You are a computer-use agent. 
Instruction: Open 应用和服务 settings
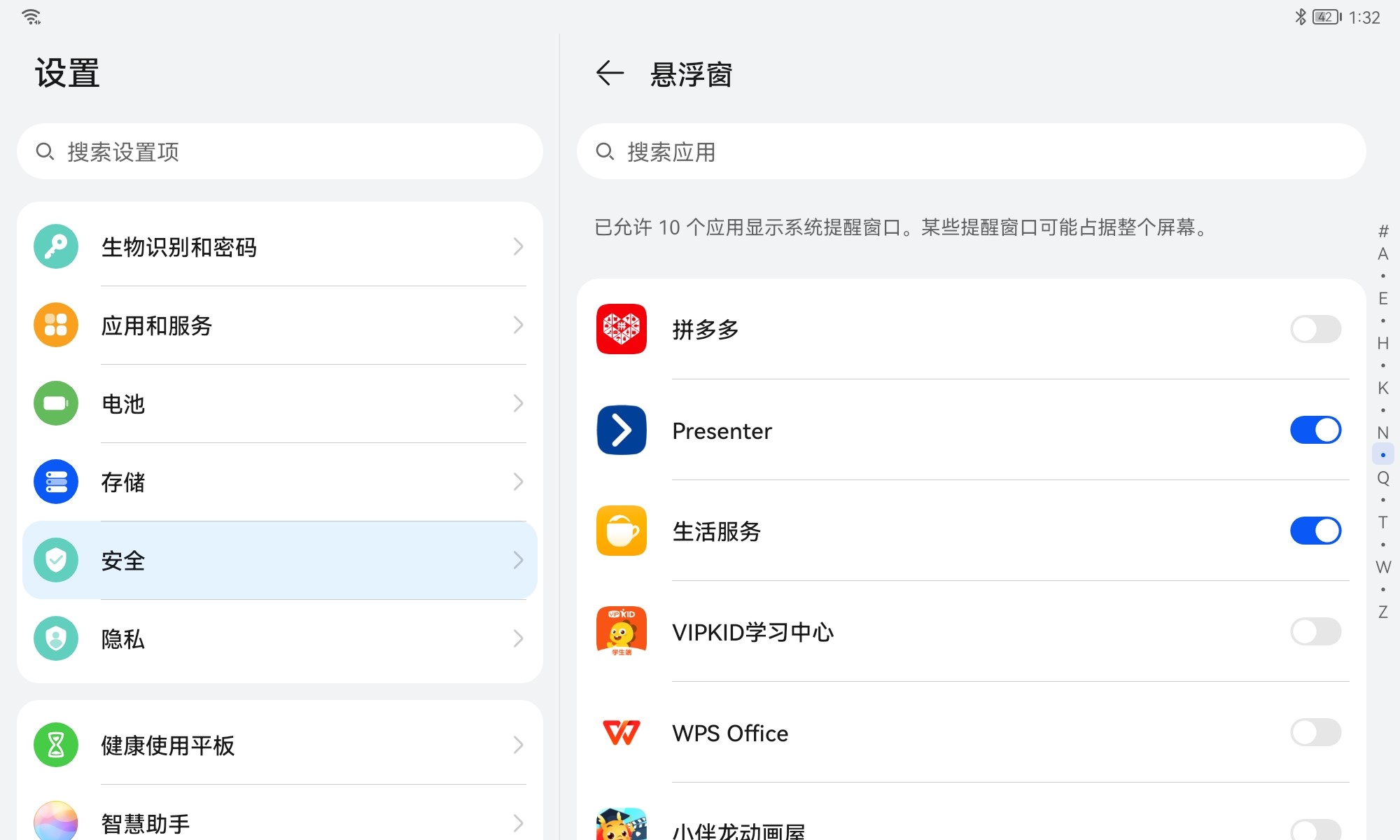[280, 325]
